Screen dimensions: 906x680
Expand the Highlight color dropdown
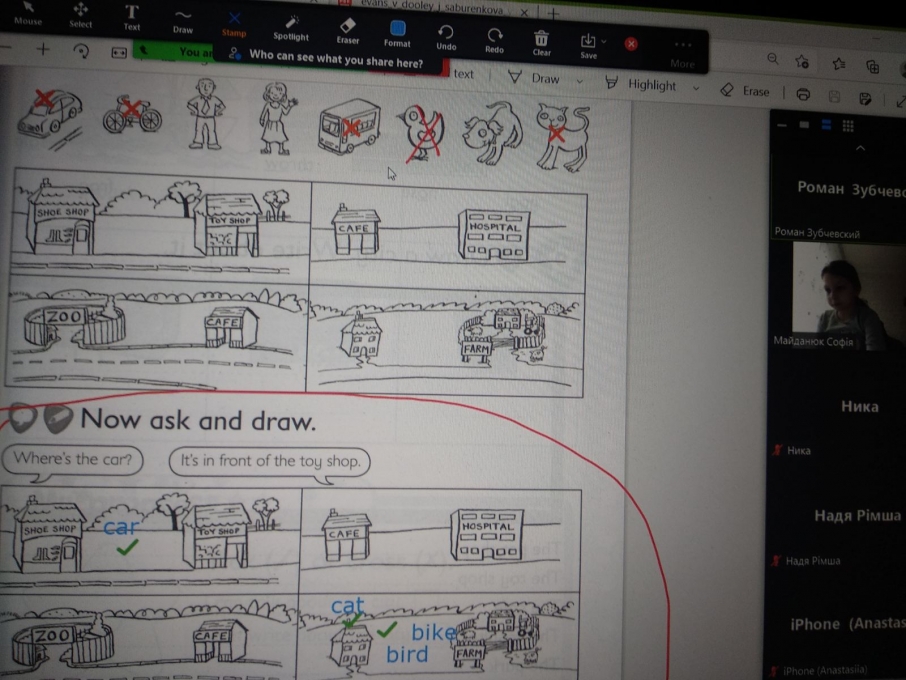(696, 88)
